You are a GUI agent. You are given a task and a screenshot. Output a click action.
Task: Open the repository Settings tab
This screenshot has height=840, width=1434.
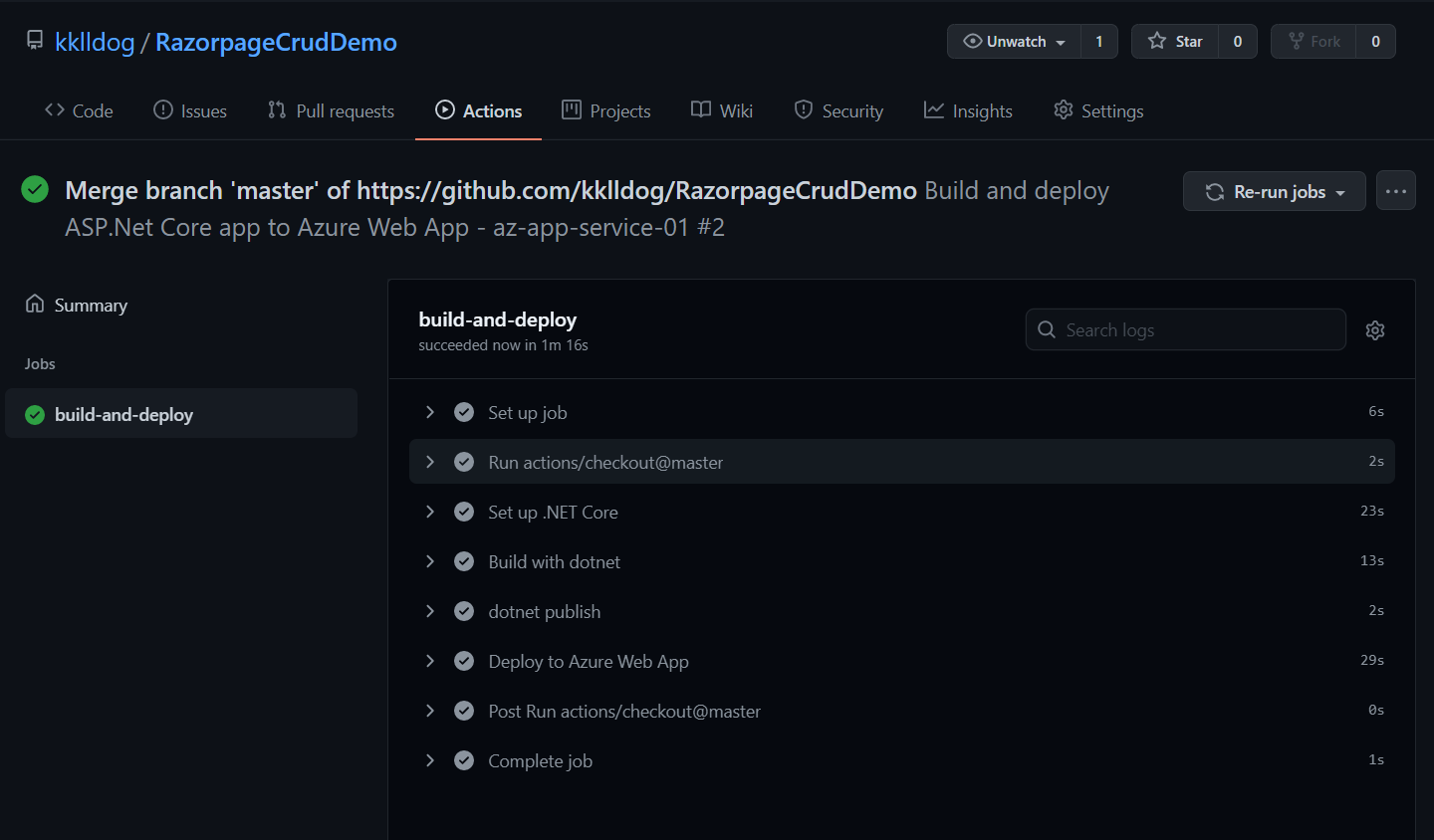(1098, 110)
